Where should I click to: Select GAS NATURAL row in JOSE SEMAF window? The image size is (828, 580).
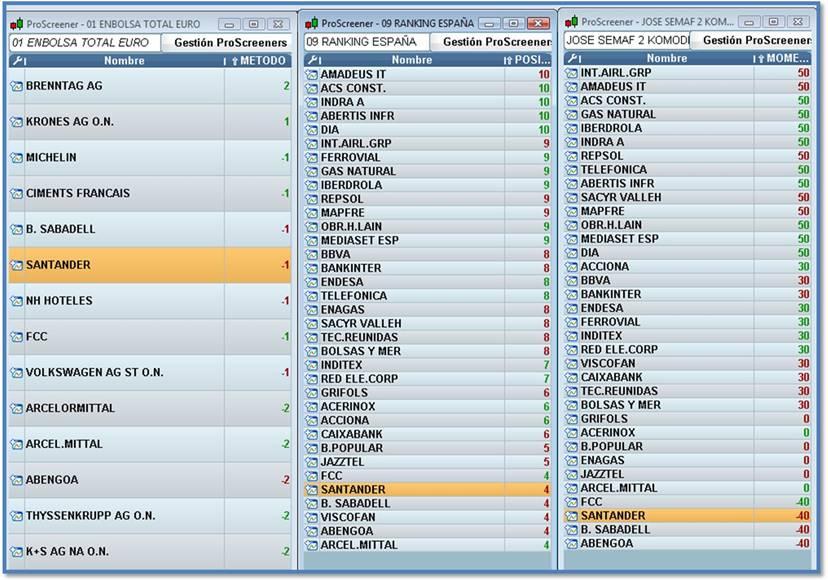688,114
